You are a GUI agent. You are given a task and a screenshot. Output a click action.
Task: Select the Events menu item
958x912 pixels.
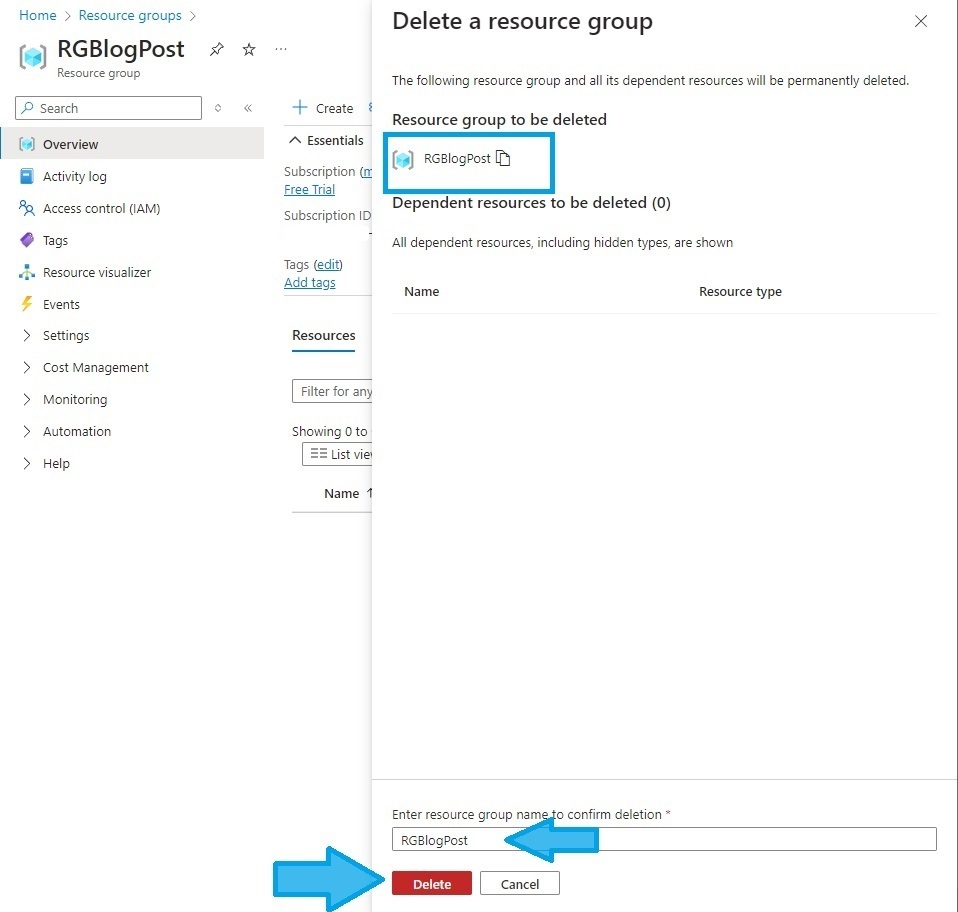pos(61,304)
